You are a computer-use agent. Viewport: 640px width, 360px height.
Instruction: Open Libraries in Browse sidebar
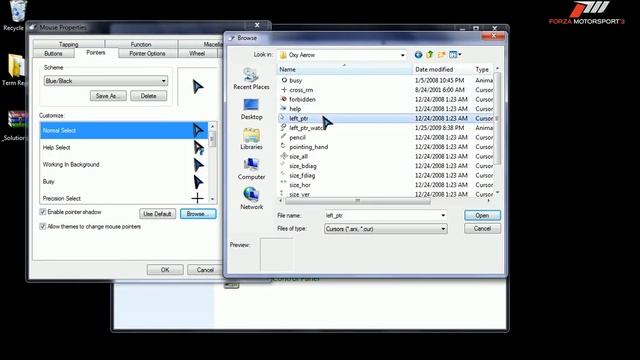[x=251, y=139]
